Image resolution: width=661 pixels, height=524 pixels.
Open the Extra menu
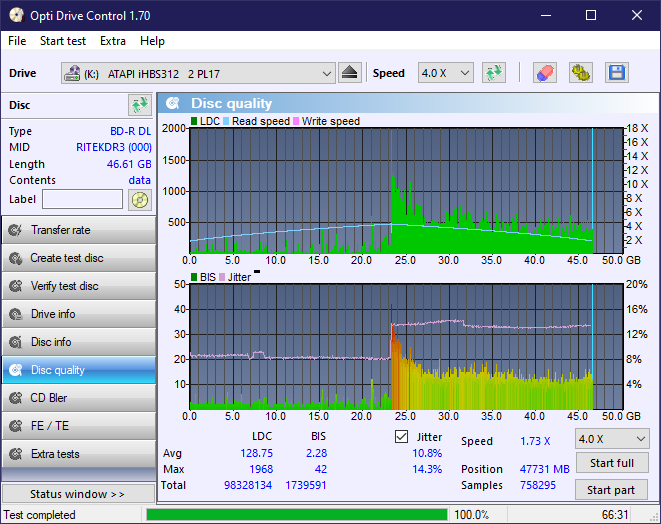click(x=113, y=41)
